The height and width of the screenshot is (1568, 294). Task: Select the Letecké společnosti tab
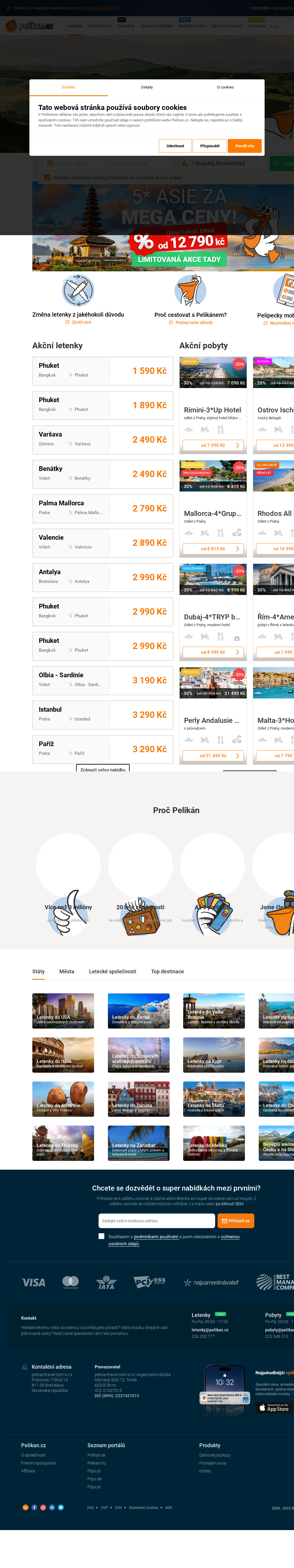(x=113, y=972)
